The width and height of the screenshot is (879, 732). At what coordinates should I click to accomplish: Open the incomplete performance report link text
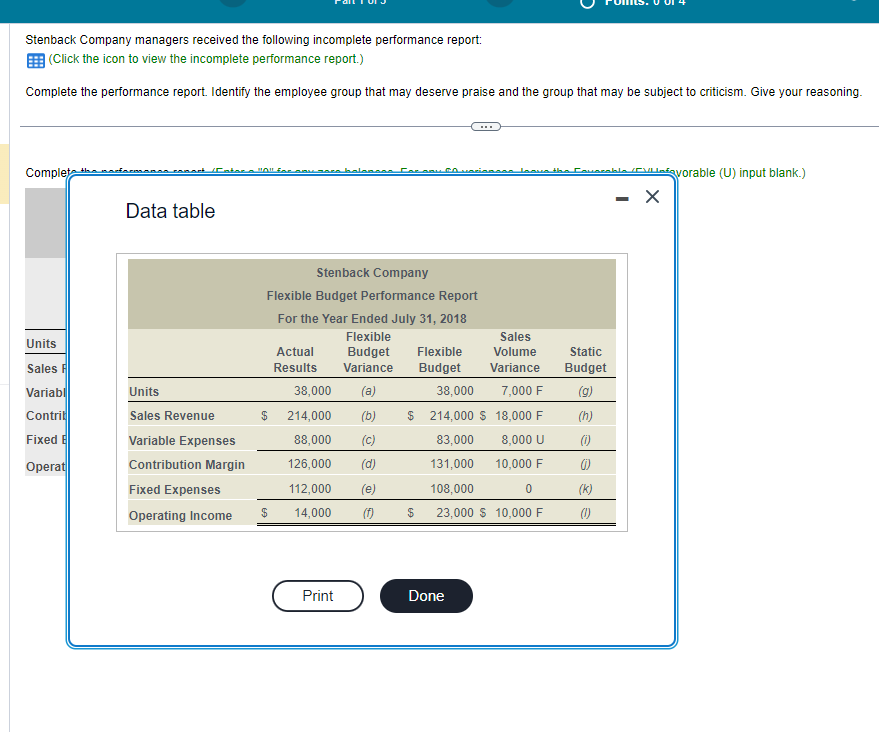206,59
